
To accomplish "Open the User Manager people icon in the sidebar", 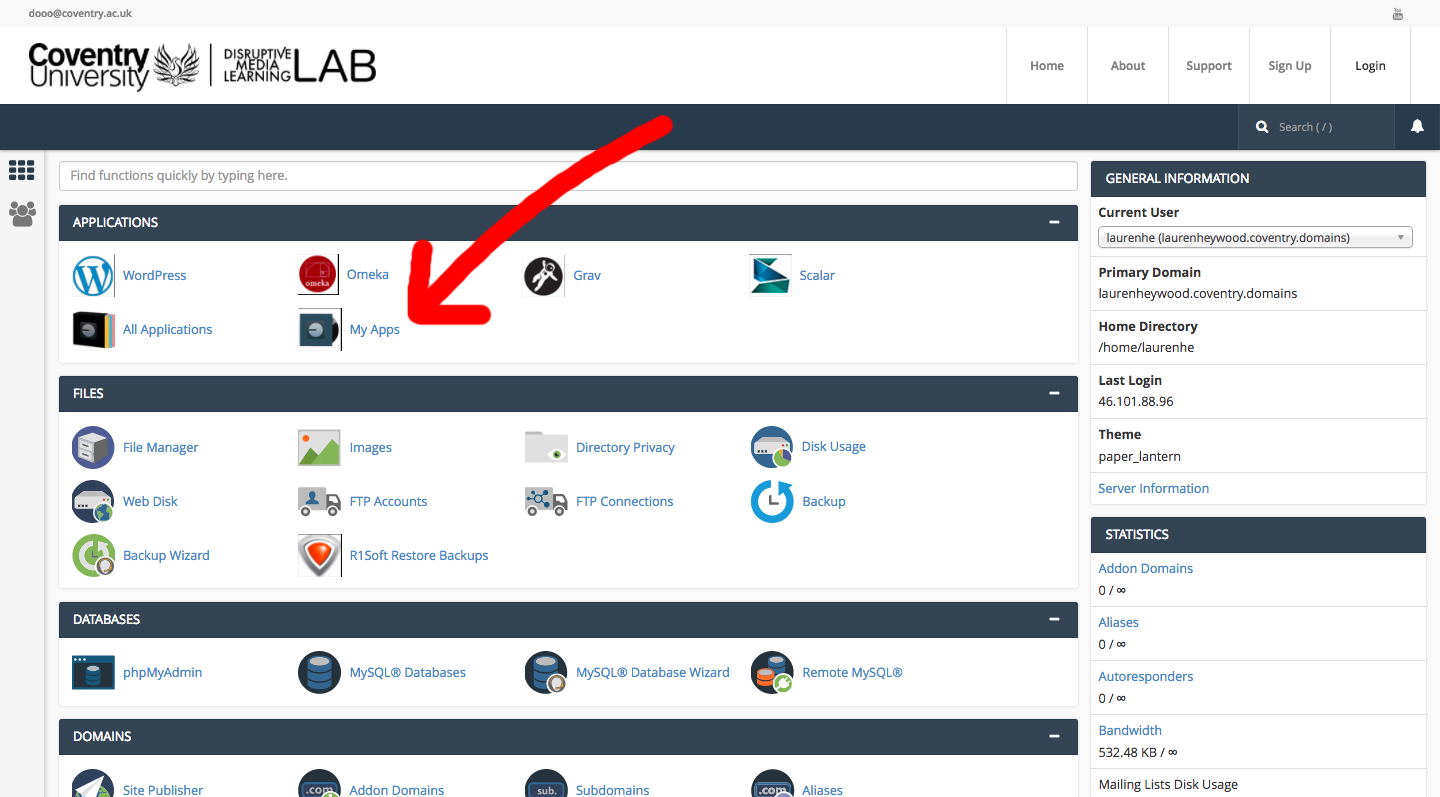I will 22,213.
